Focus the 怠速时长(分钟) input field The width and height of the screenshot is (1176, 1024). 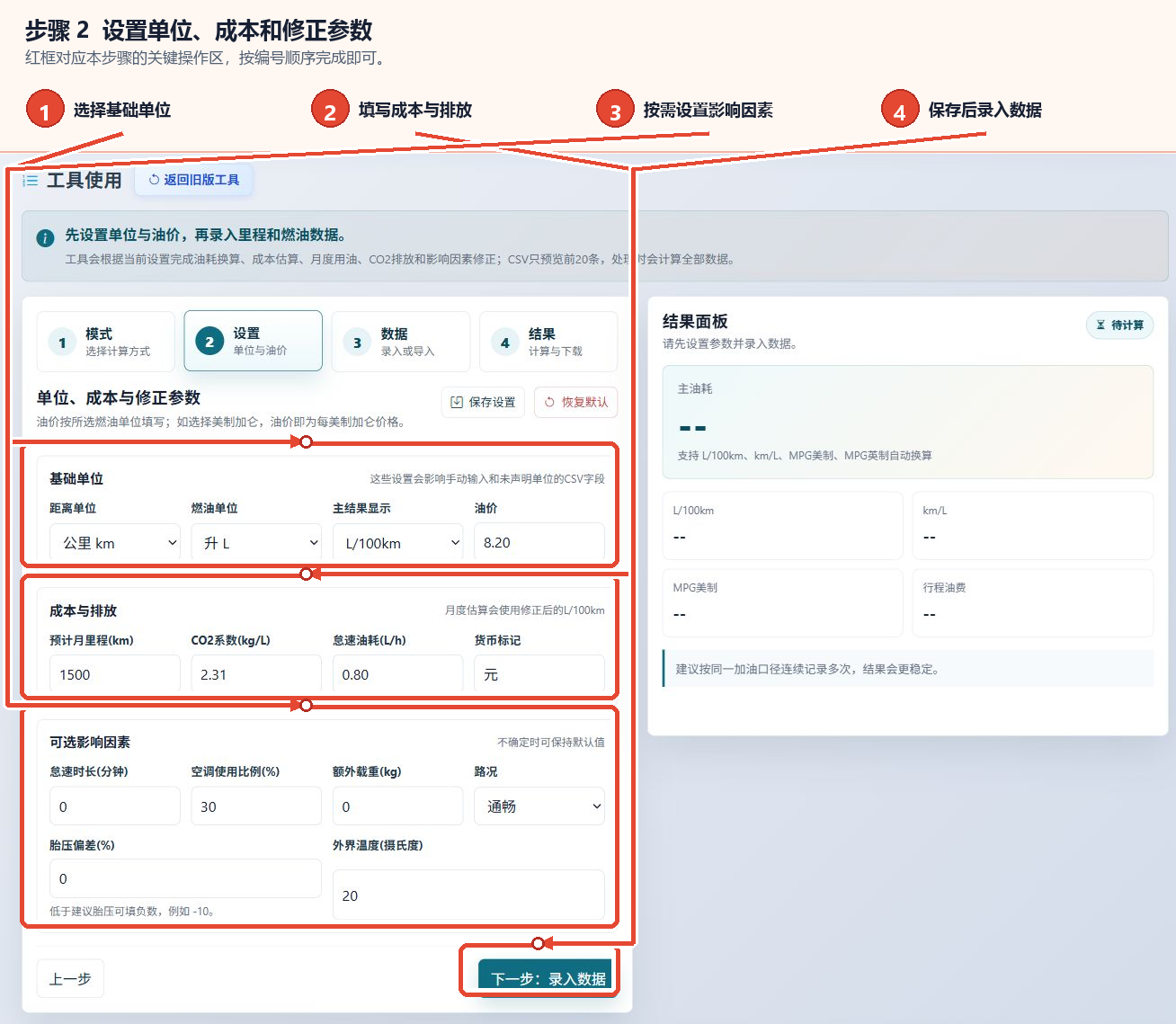(114, 806)
